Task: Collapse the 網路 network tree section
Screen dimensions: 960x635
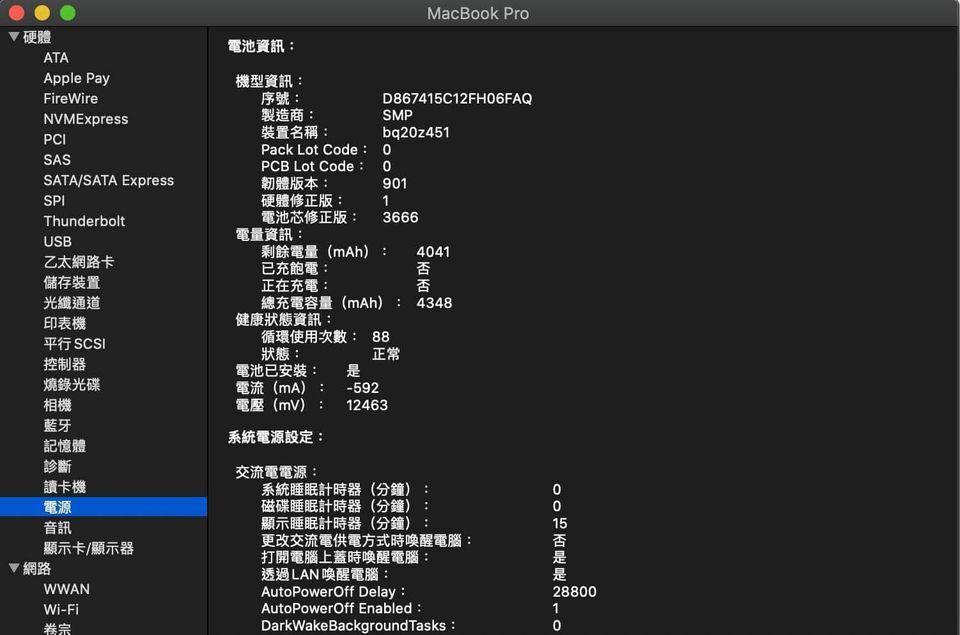Action: 13,568
